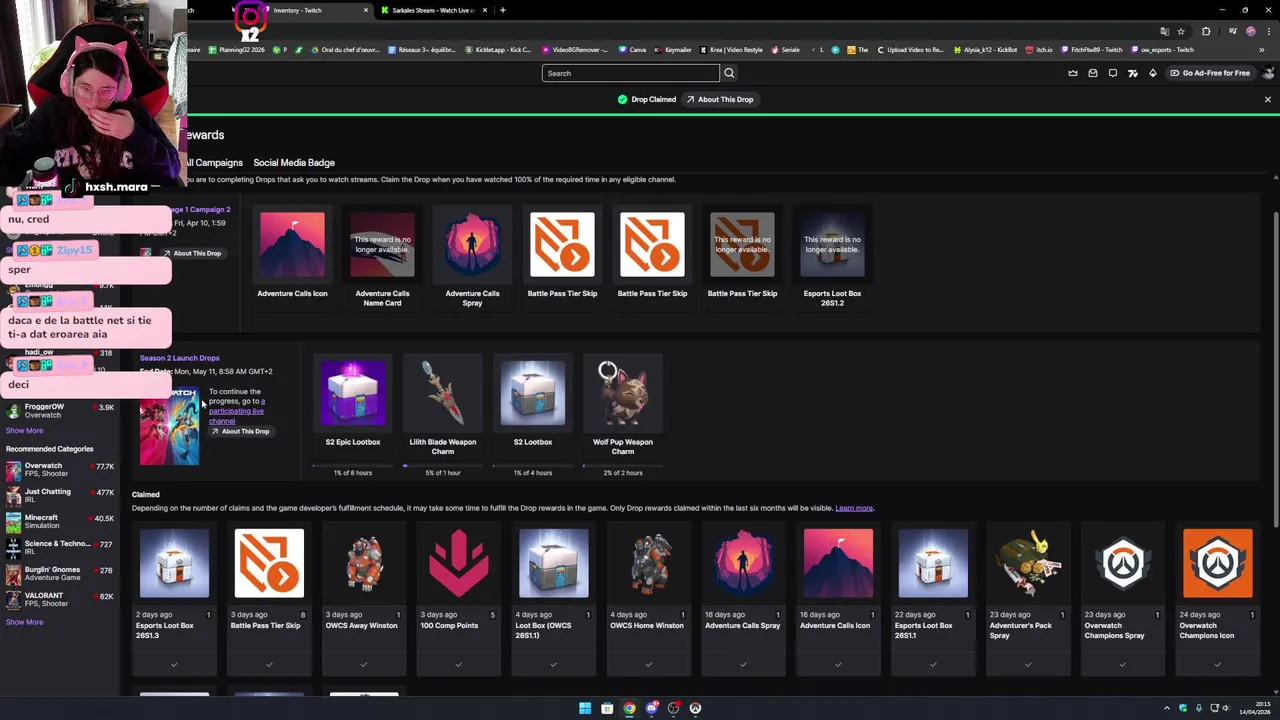Open claimed 100 Comp Points item
The image size is (1280, 720).
click(458, 563)
